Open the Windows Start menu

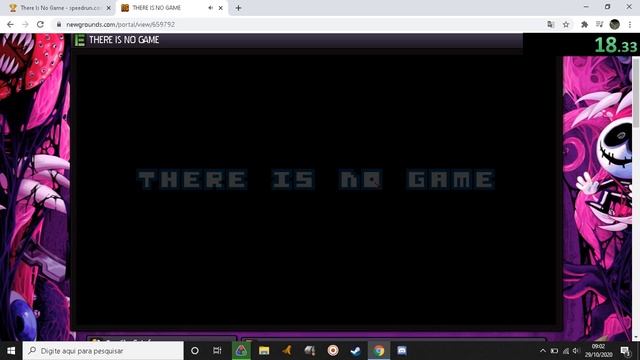(x=11, y=351)
